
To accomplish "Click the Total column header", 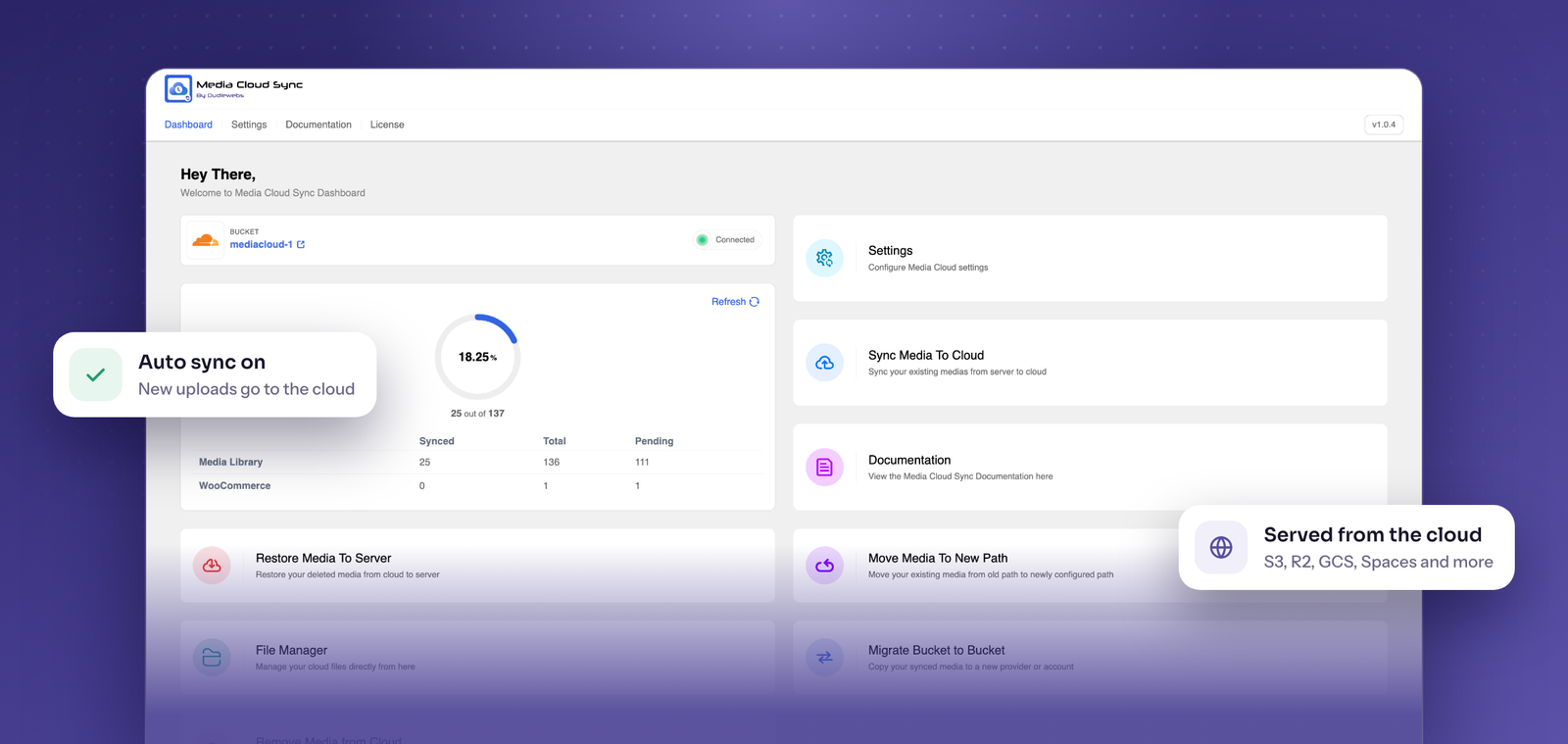I will pyautogui.click(x=555, y=441).
